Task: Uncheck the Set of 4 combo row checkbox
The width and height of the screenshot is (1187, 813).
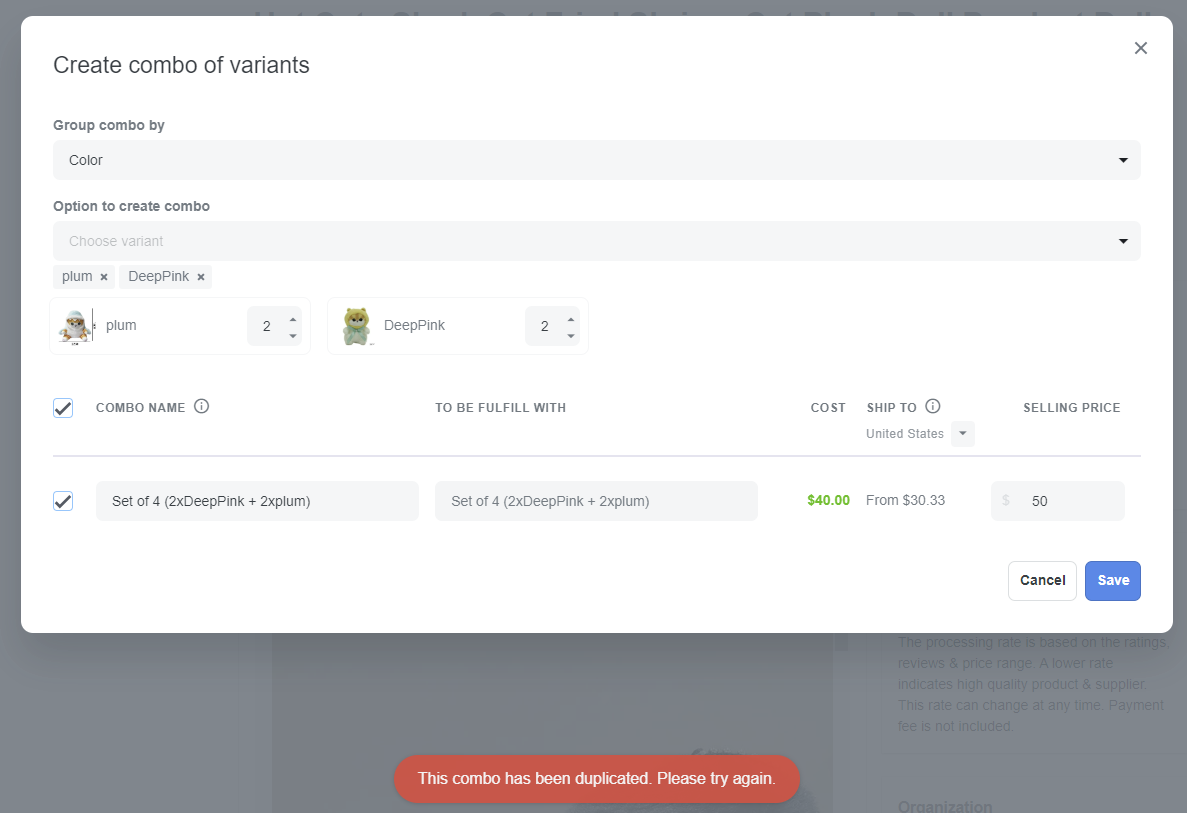Action: point(63,501)
